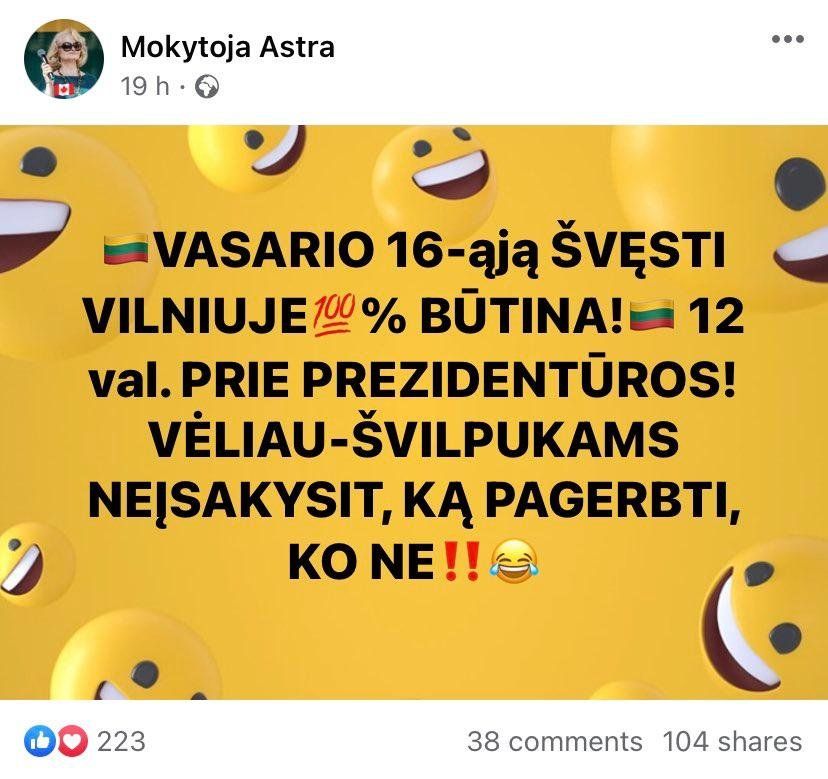Click the red double exclamation mark emoji
The height and width of the screenshot is (779, 828).
pos(460,562)
